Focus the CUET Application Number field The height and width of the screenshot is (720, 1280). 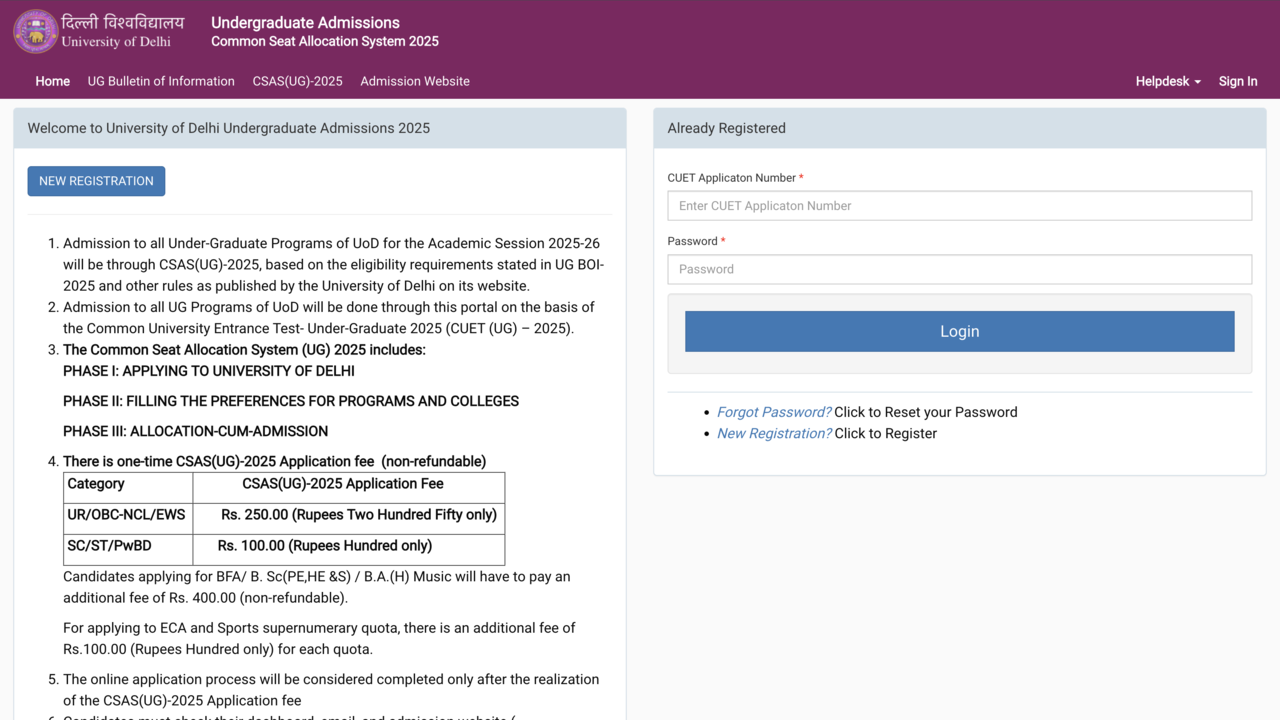coord(959,206)
